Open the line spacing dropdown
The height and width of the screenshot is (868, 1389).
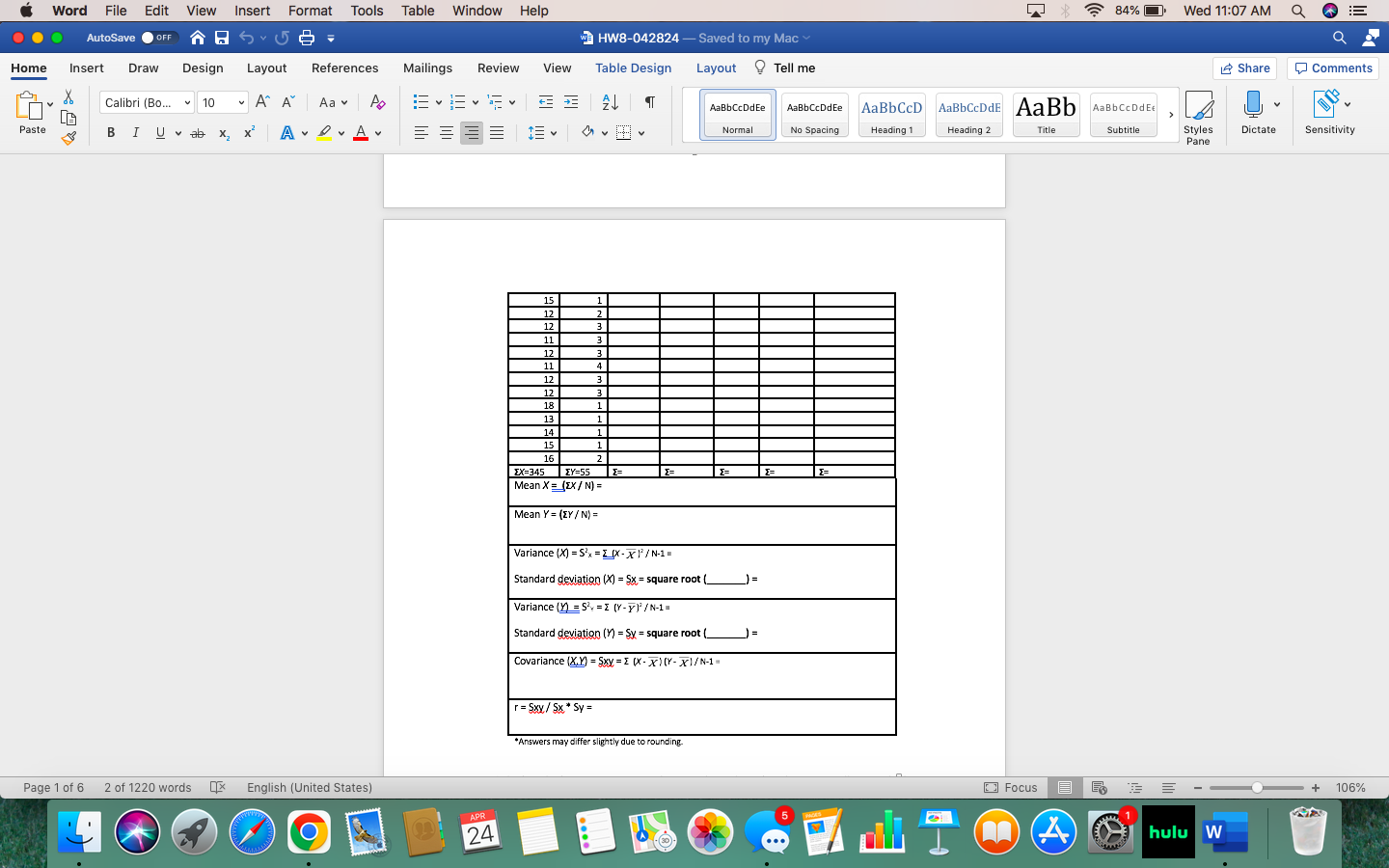pyautogui.click(x=538, y=132)
